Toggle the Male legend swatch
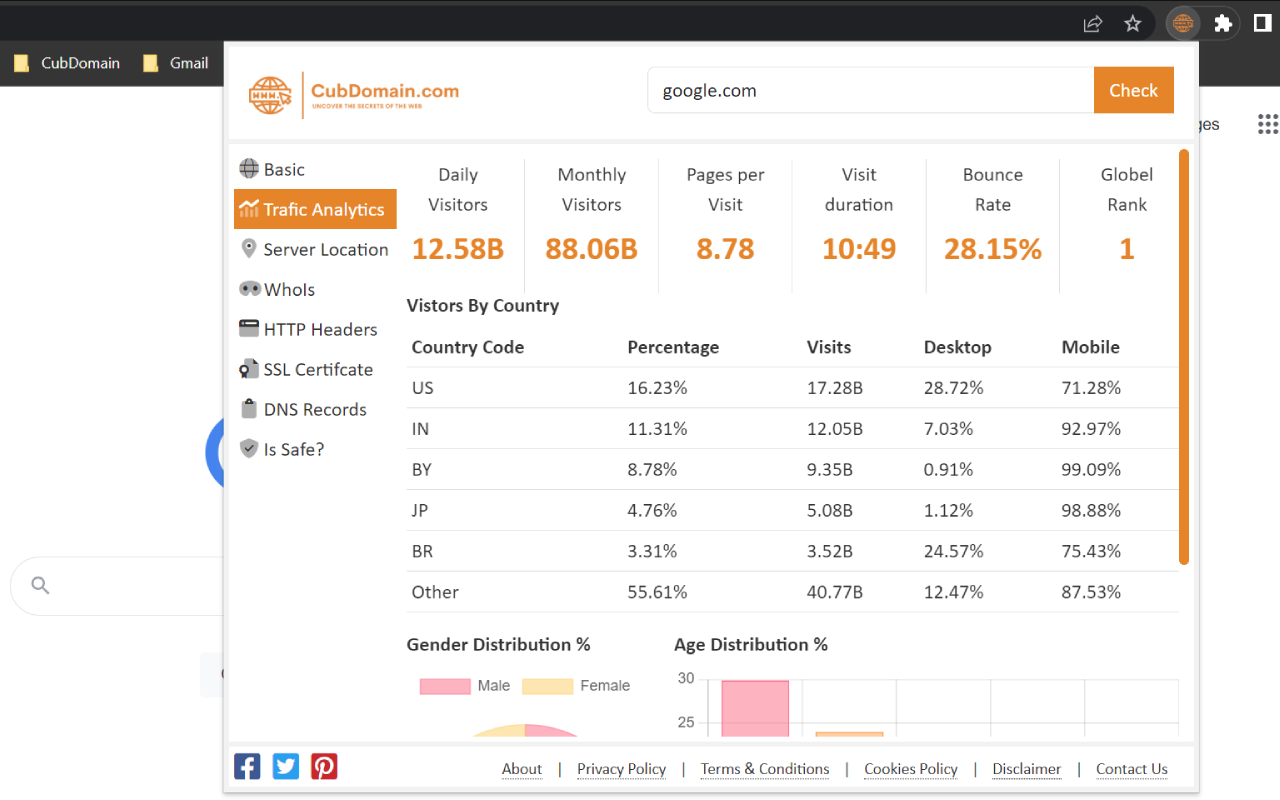 coord(445,686)
